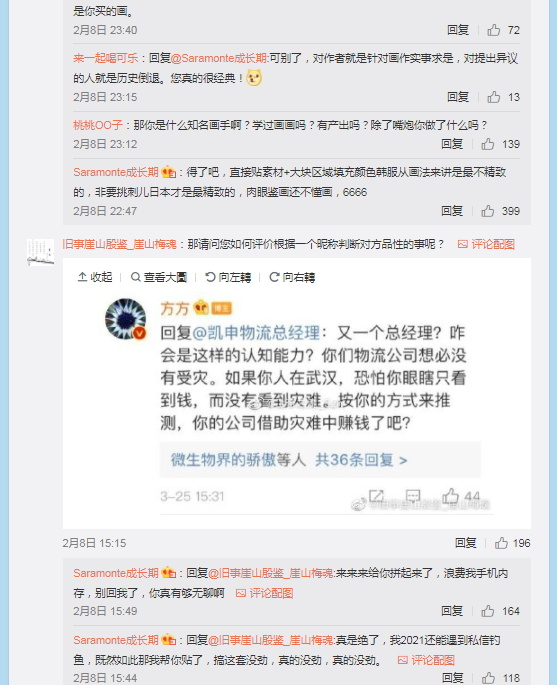
Task: Like the 2月8日 15:15 comment with 196 likes
Action: pyautogui.click(x=501, y=543)
